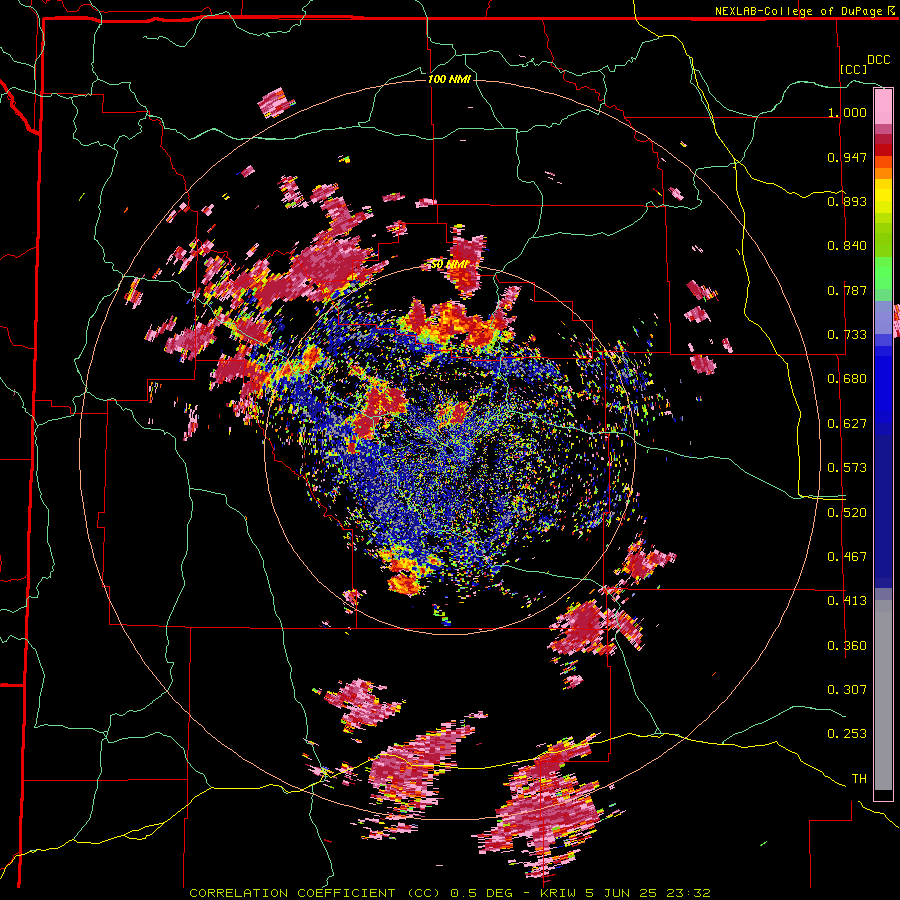This screenshot has width=900, height=900.
Task: Click the 0.573 scale value
Action: tap(847, 468)
